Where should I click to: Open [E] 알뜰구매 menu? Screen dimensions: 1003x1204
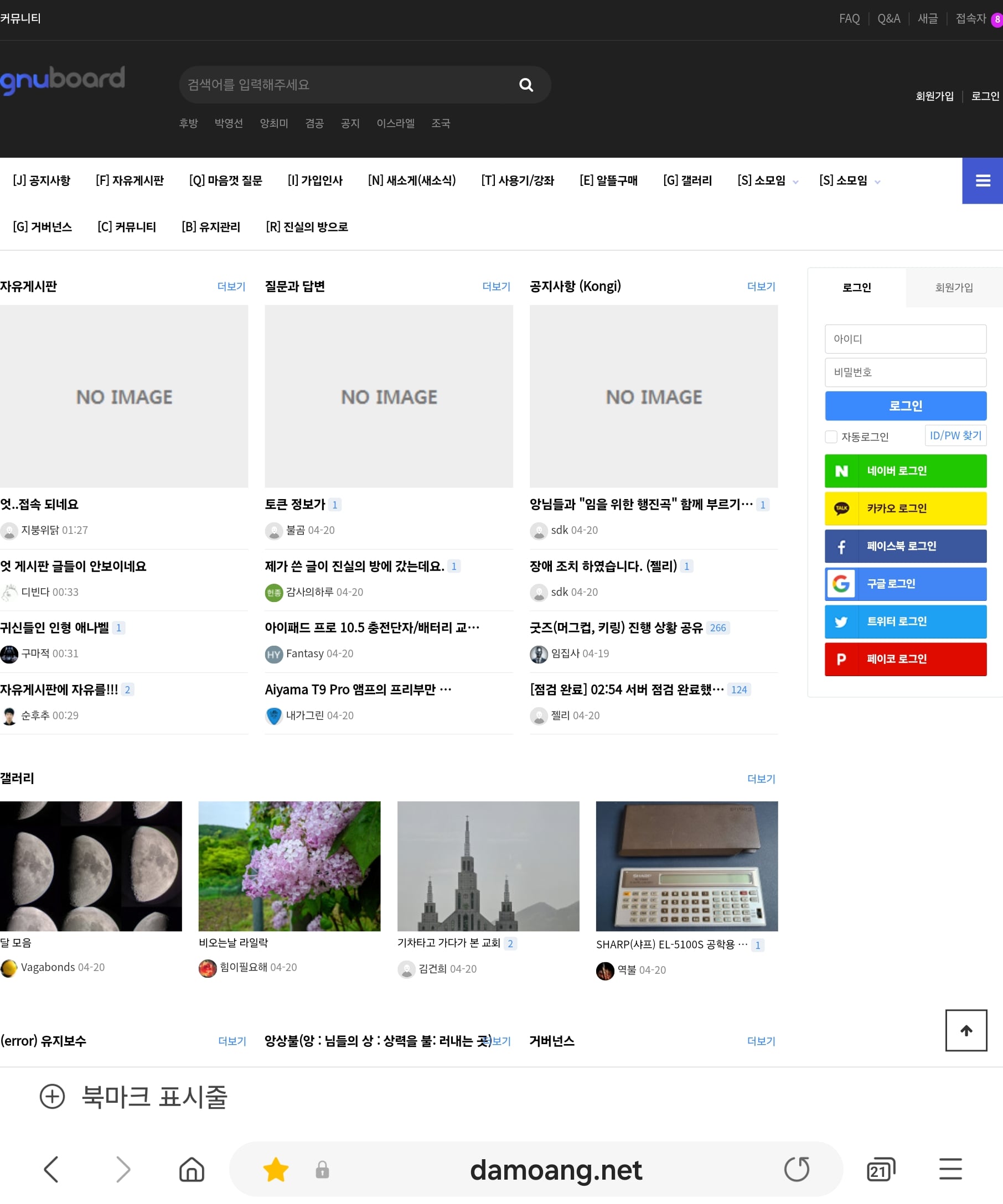(608, 180)
